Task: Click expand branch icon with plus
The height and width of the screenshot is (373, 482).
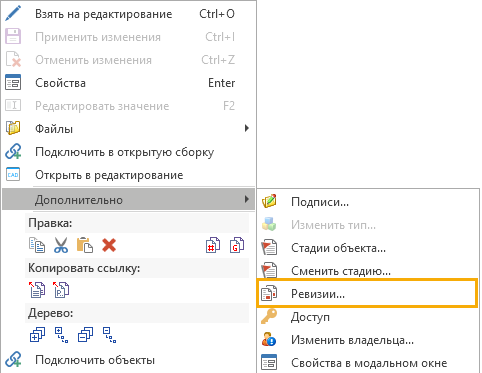Action: 61,335
